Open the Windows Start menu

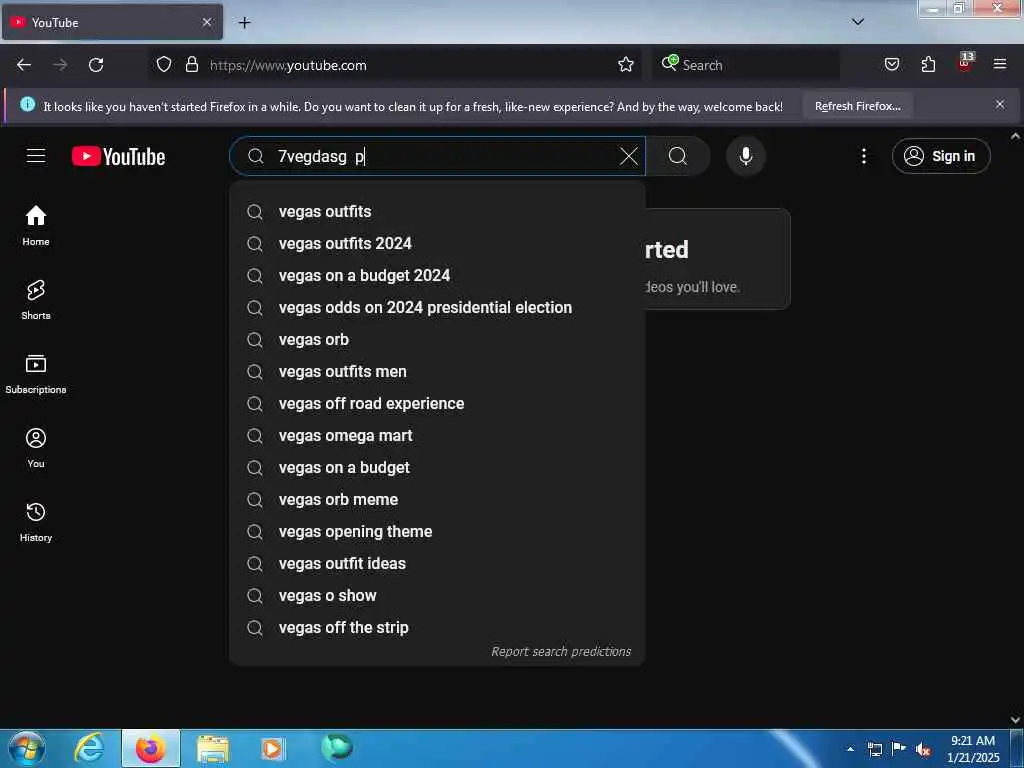pyautogui.click(x=27, y=748)
